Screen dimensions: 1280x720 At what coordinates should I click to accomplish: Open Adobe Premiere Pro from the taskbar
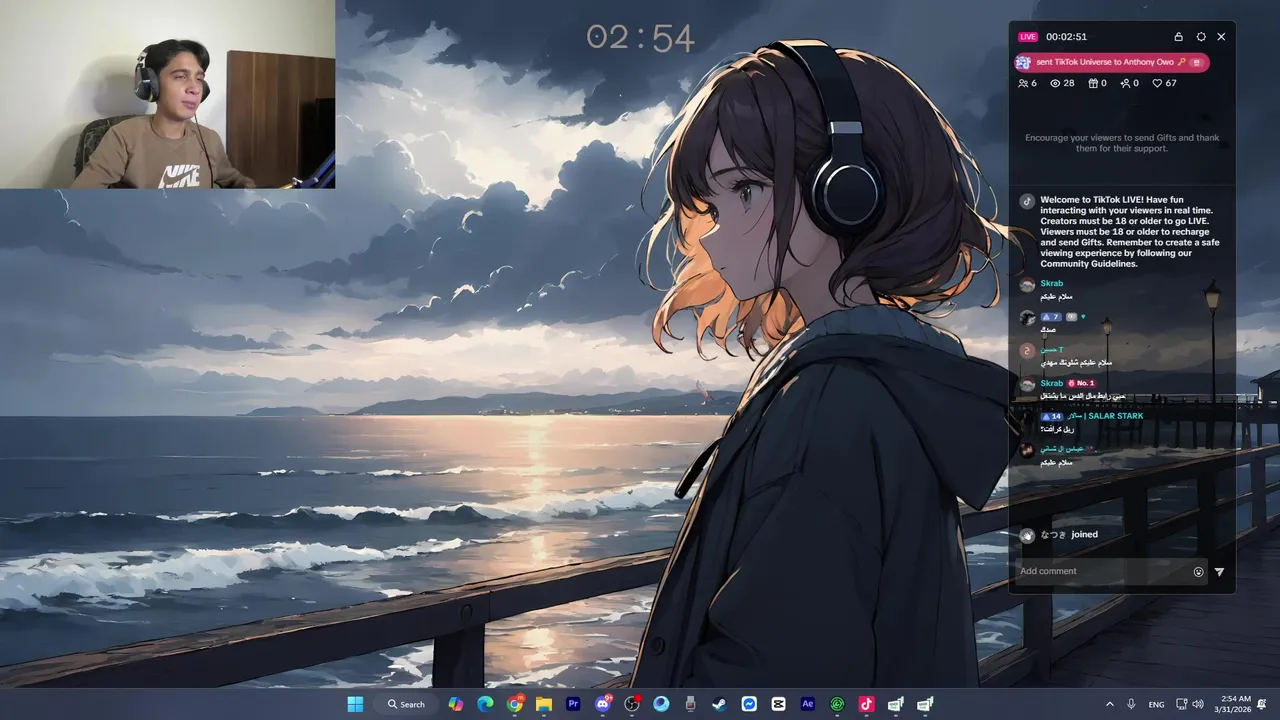coord(573,704)
